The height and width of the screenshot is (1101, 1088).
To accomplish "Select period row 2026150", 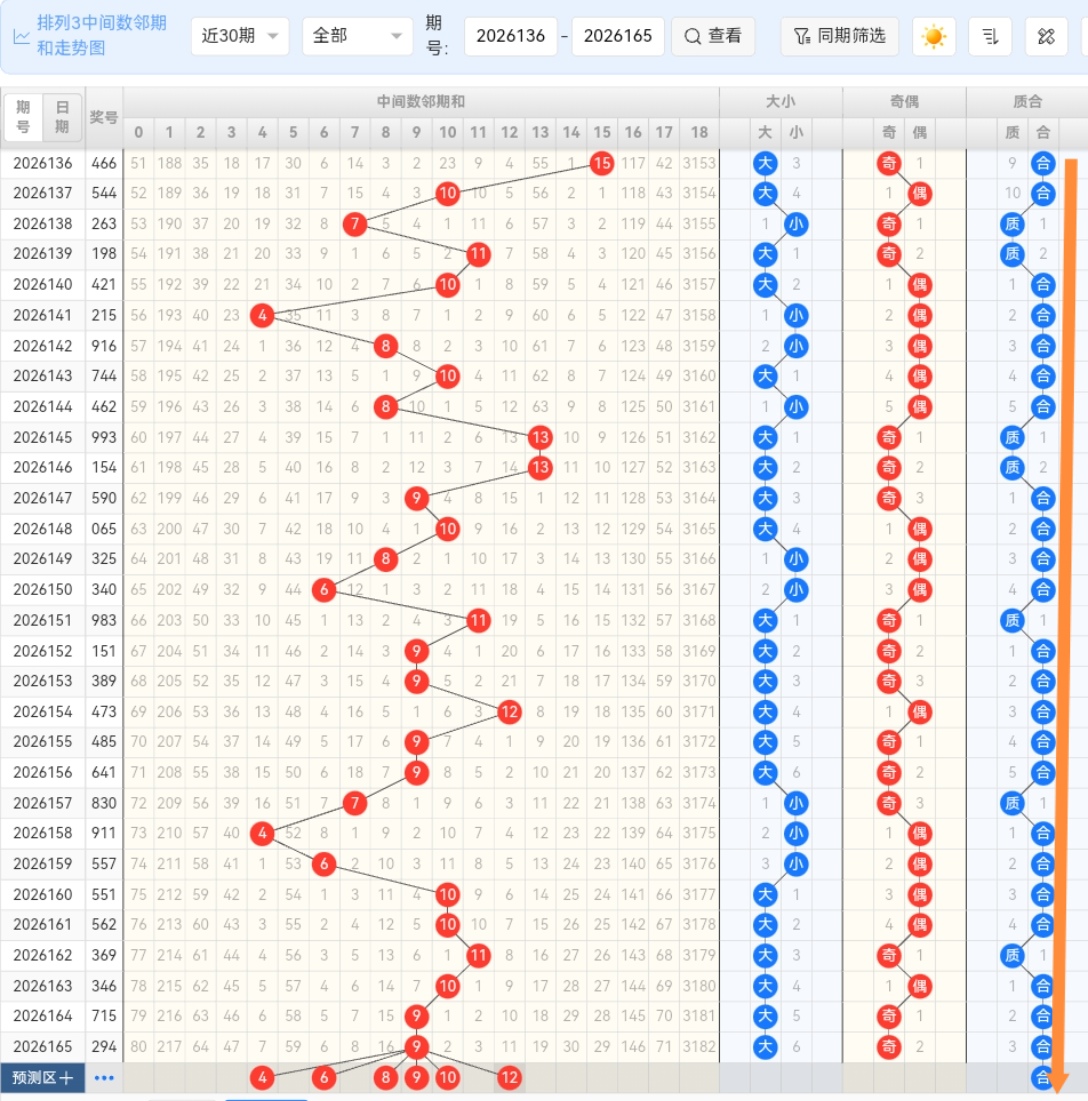I will (43, 590).
